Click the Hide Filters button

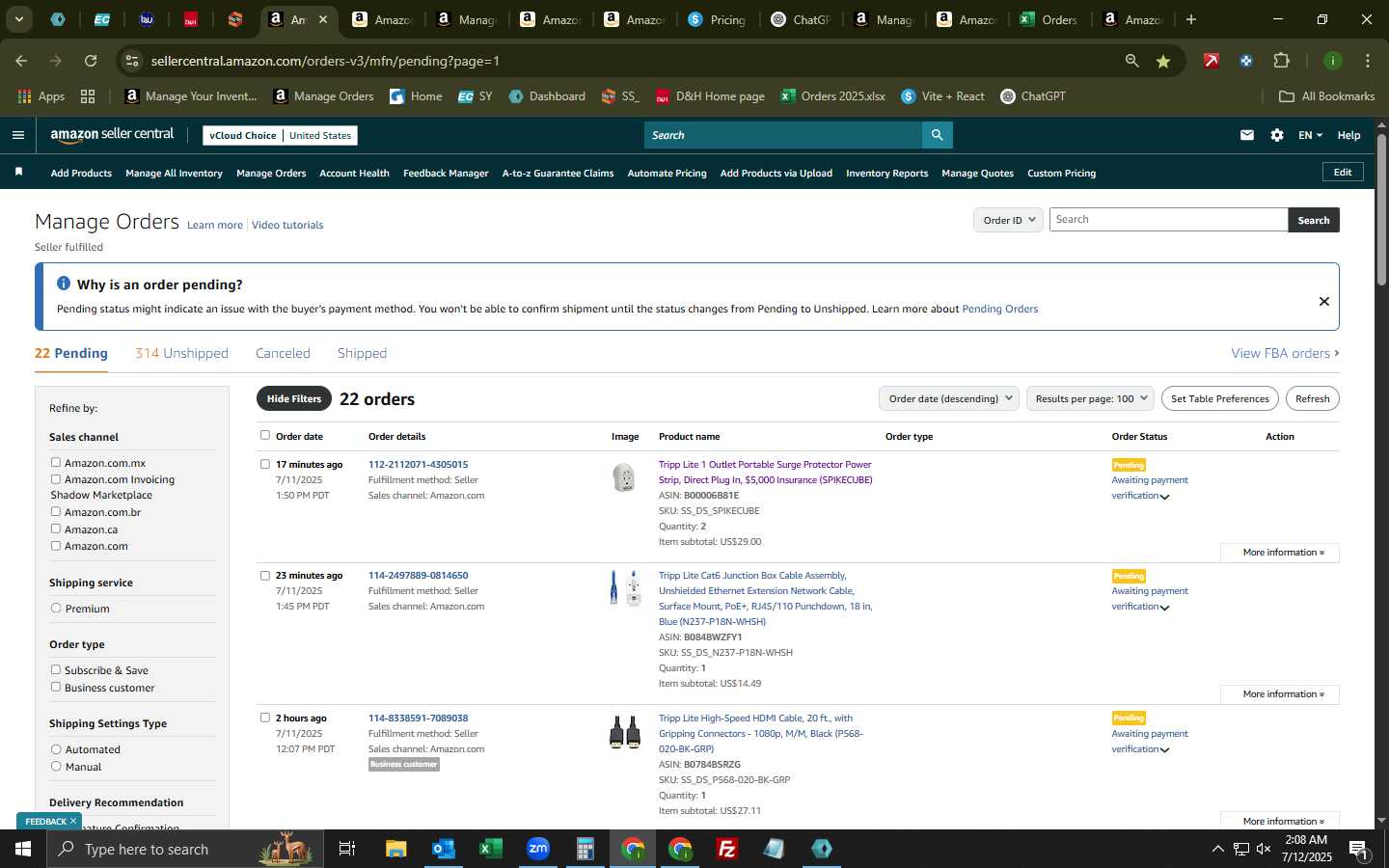click(294, 398)
